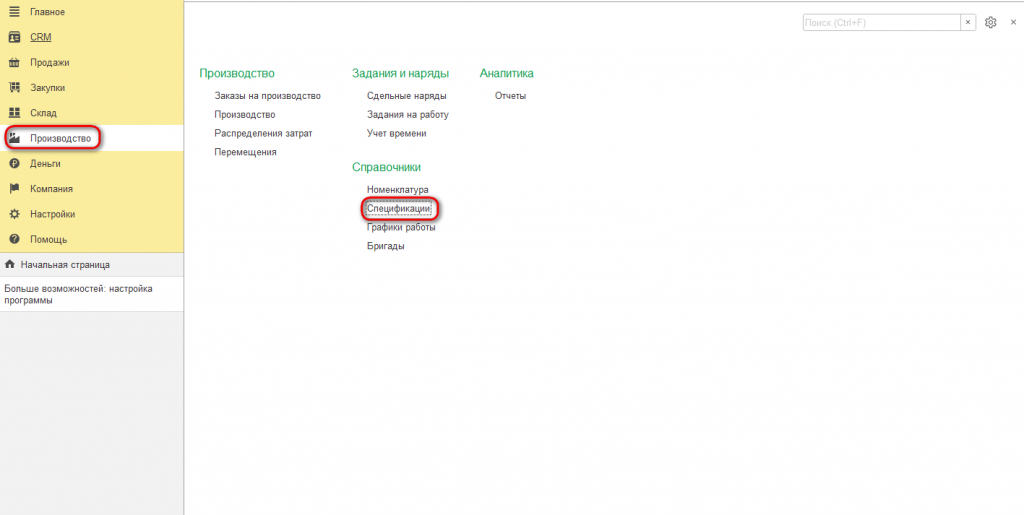Open Графики работы
This screenshot has width=1024, height=515.
point(402,228)
